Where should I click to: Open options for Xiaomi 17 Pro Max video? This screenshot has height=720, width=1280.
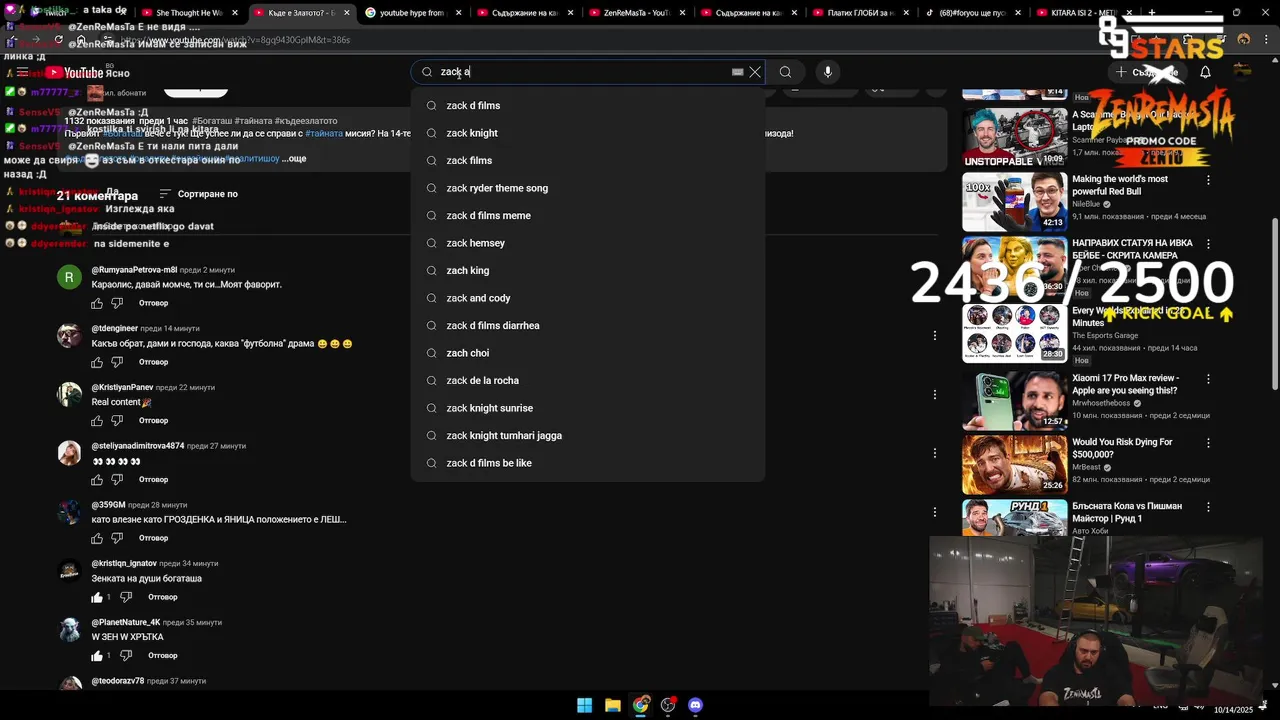point(1208,380)
